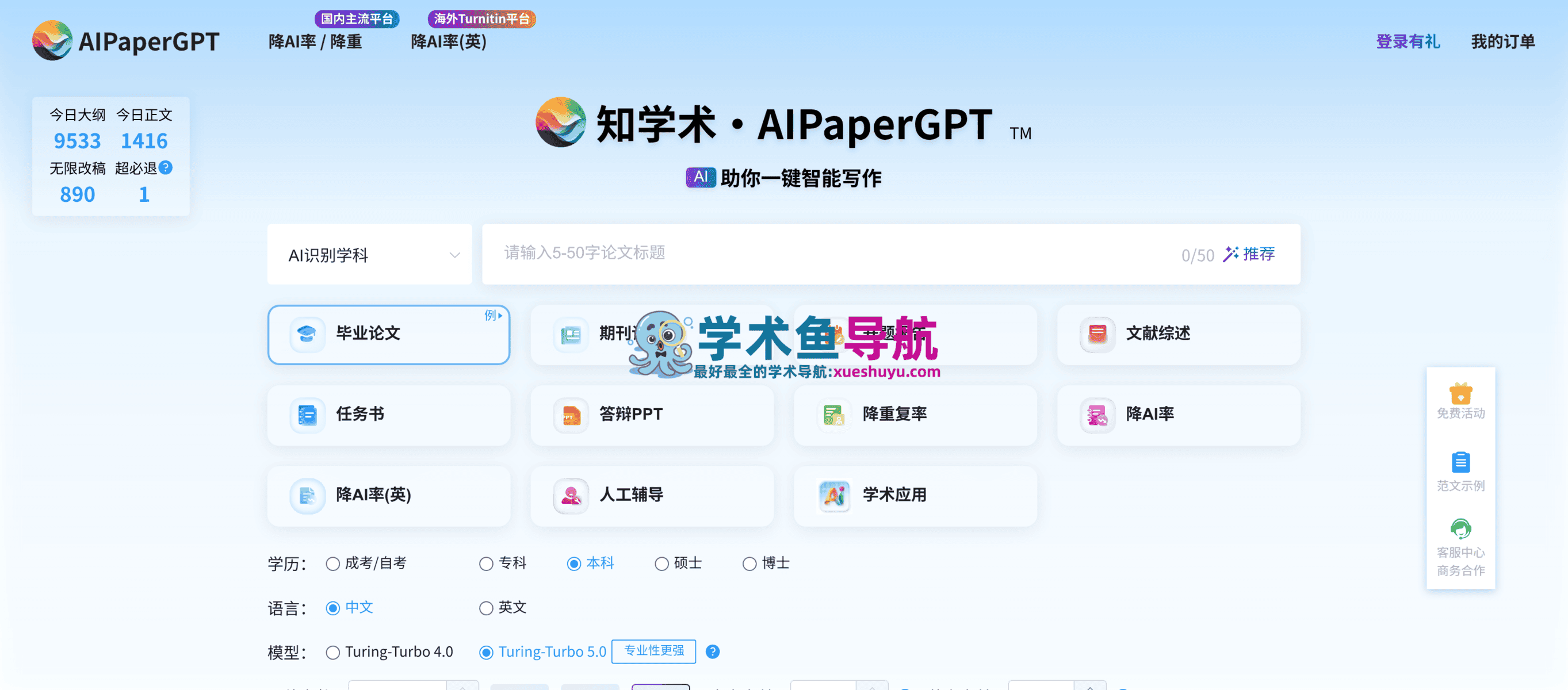Click the 降重复率 green icon
The height and width of the screenshot is (690, 1568).
point(833,415)
